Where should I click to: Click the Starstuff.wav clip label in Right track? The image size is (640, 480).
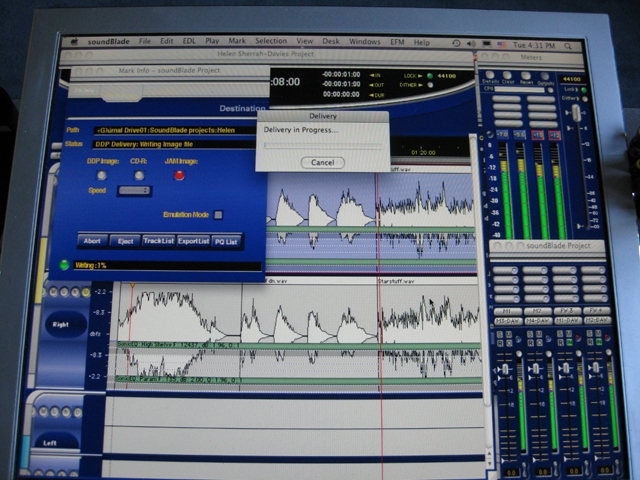tap(396, 281)
